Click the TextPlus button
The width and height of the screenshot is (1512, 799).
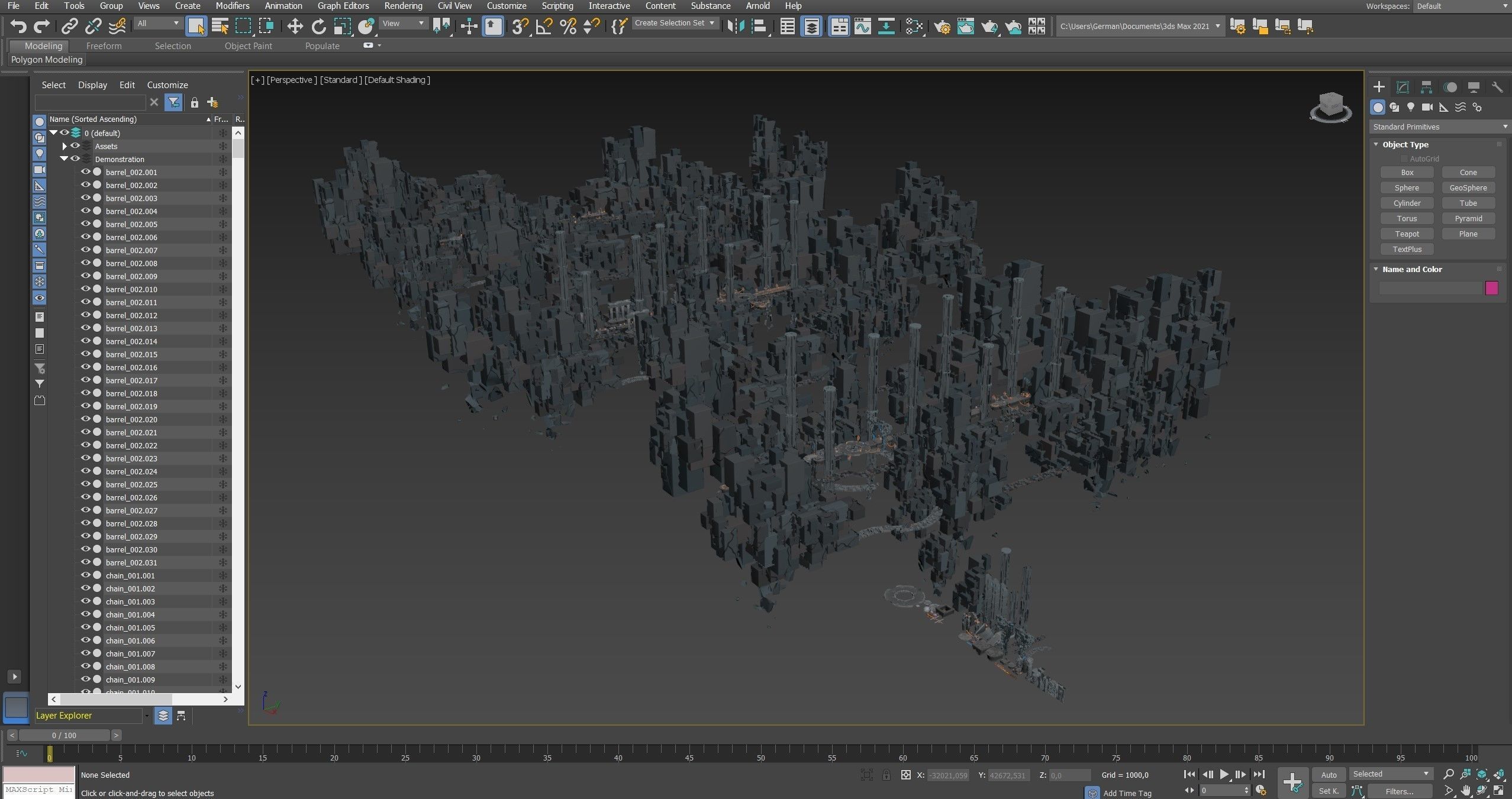1407,250
